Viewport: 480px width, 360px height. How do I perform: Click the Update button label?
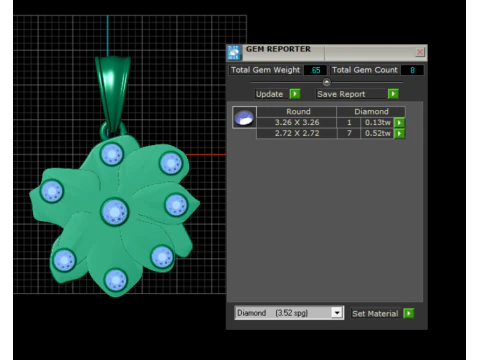click(269, 94)
